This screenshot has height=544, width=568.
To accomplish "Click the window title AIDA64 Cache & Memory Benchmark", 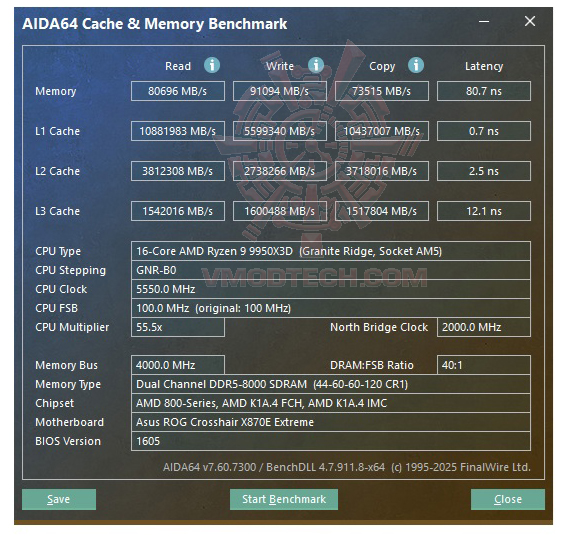I will tap(155, 24).
